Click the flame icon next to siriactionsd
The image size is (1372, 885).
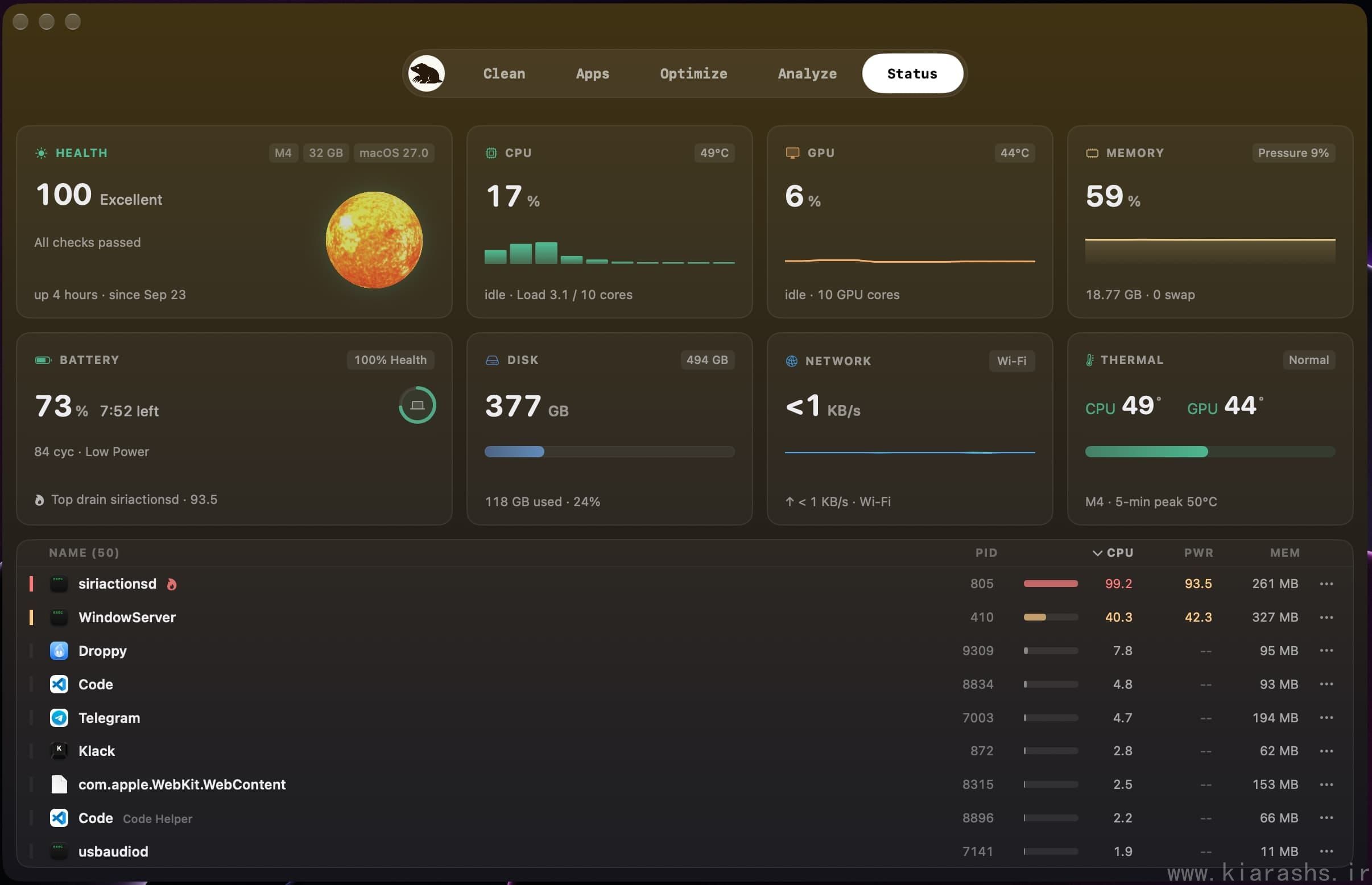tap(171, 584)
